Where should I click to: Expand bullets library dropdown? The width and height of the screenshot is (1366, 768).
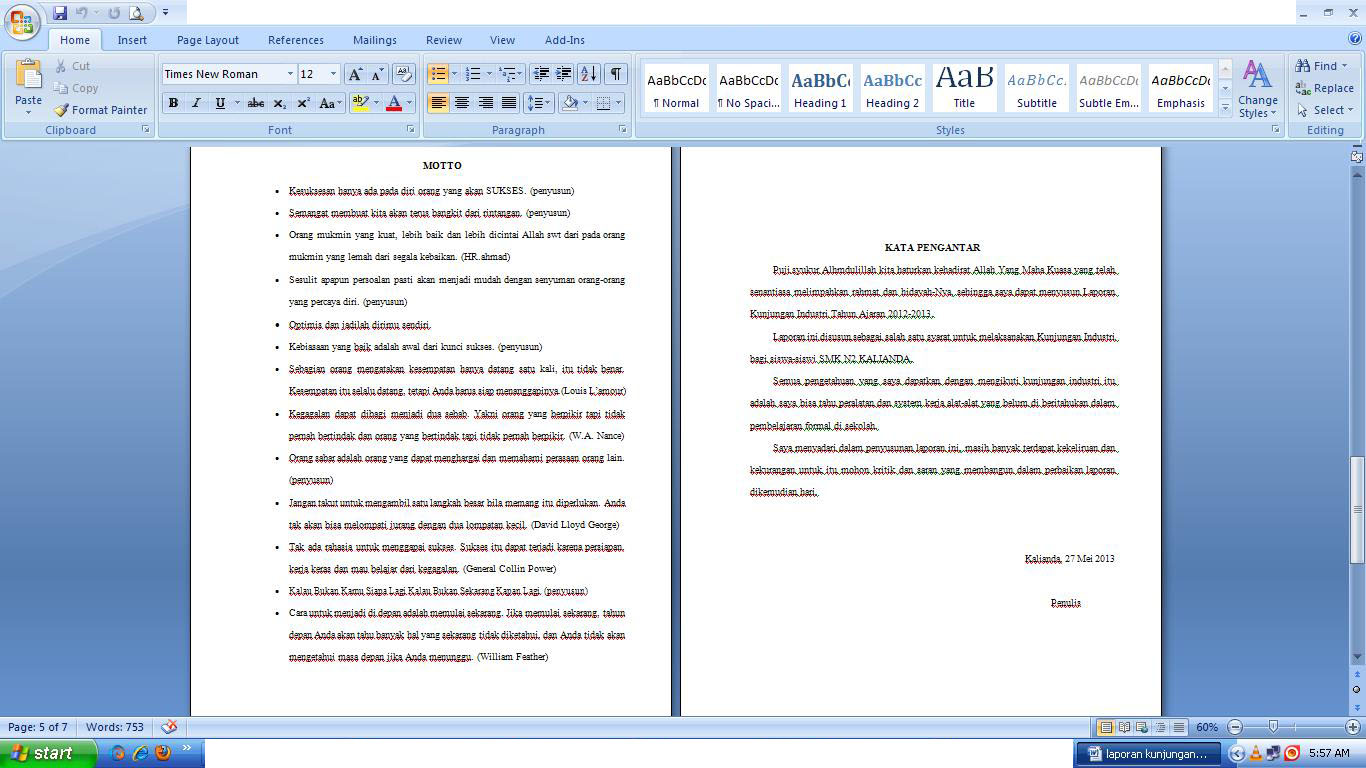click(x=454, y=74)
